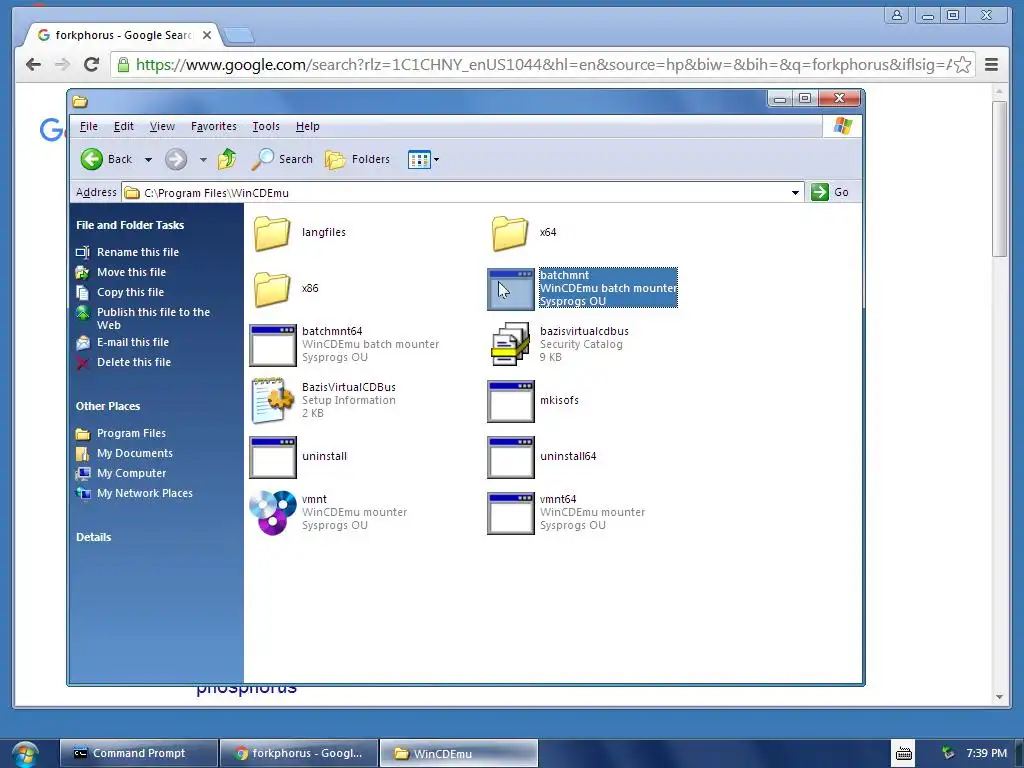This screenshot has height=768, width=1024.
Task: Select the bazisvirtualcdbus security catalog icon
Action: (511, 344)
